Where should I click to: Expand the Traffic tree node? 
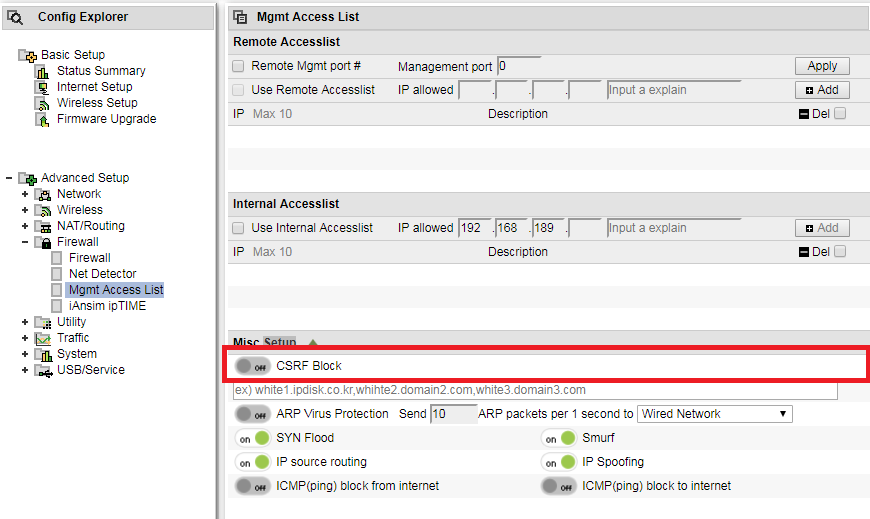coord(25,339)
